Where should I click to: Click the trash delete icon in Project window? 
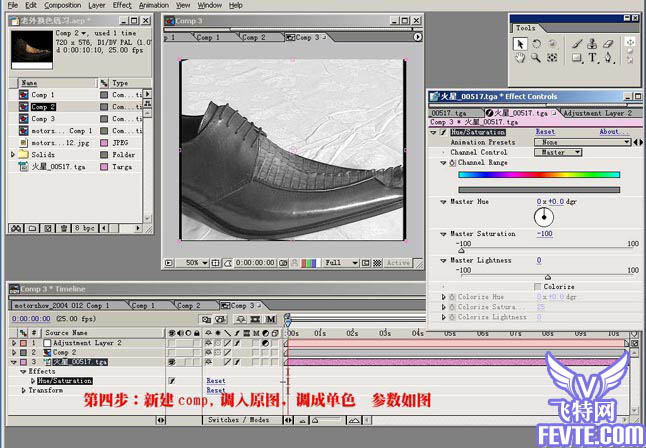[x=63, y=228]
